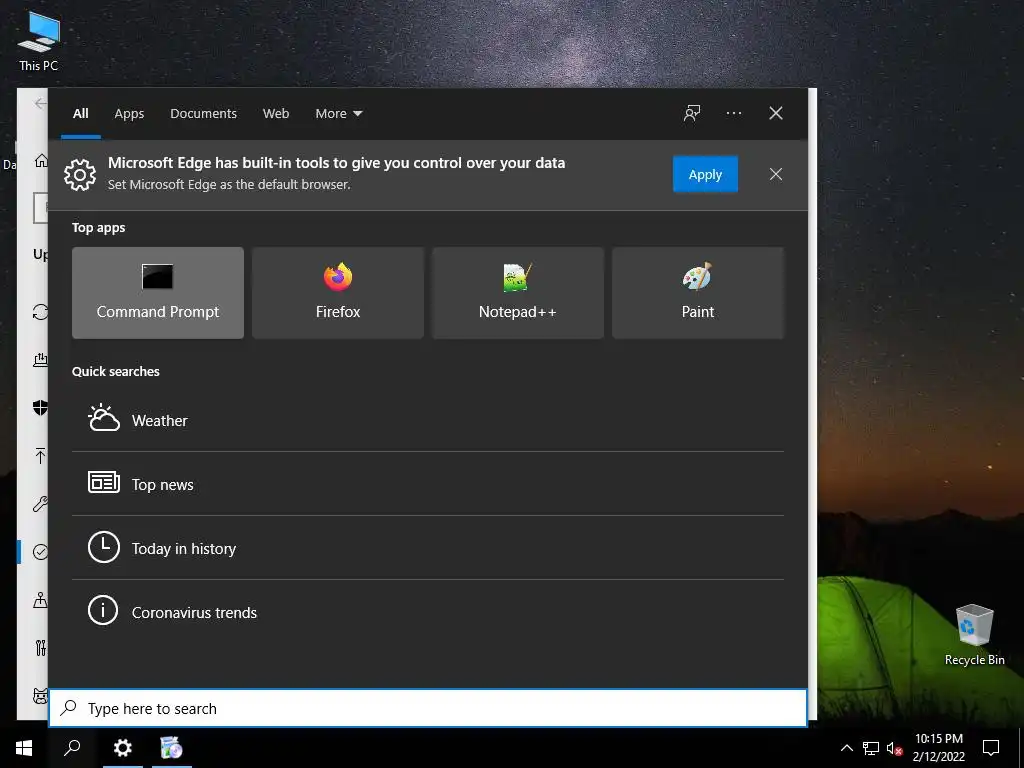Open the clock showing 10:15 PM
Image resolution: width=1024 pixels, height=768 pixels.
tap(938, 748)
